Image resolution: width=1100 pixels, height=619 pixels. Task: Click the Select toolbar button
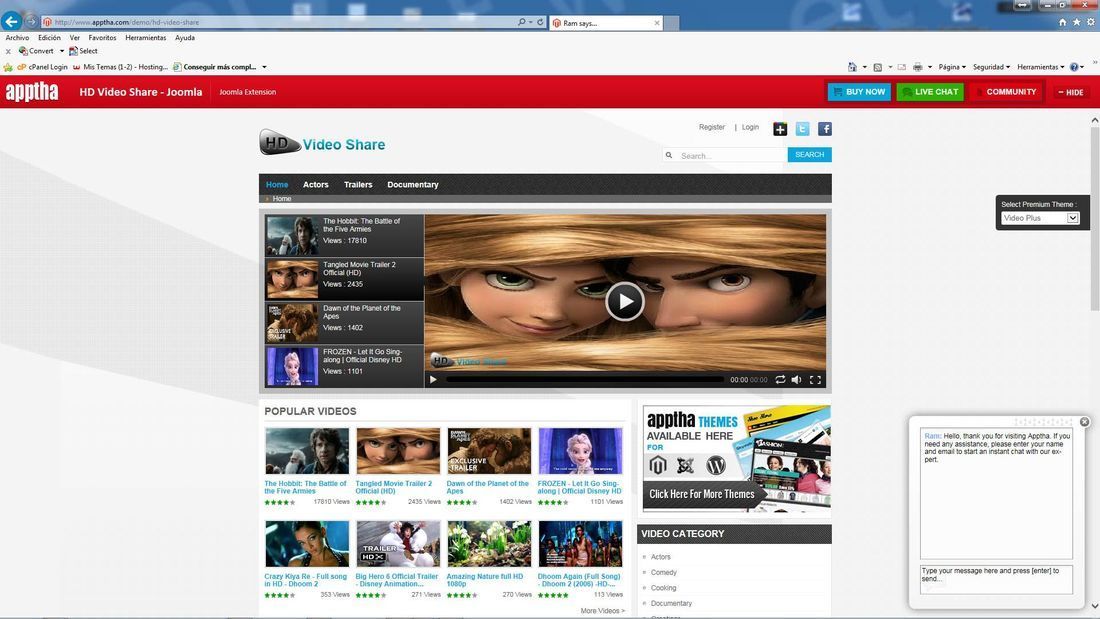(x=83, y=51)
